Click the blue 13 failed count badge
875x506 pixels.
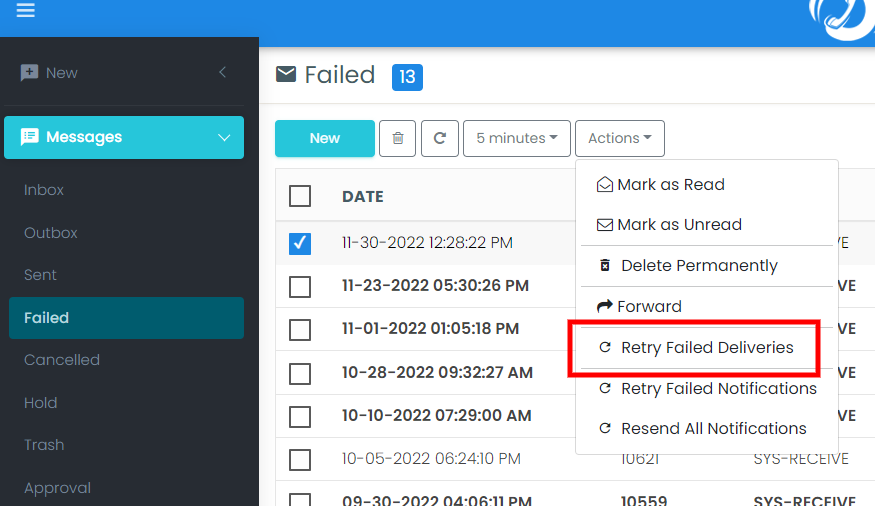pos(407,77)
